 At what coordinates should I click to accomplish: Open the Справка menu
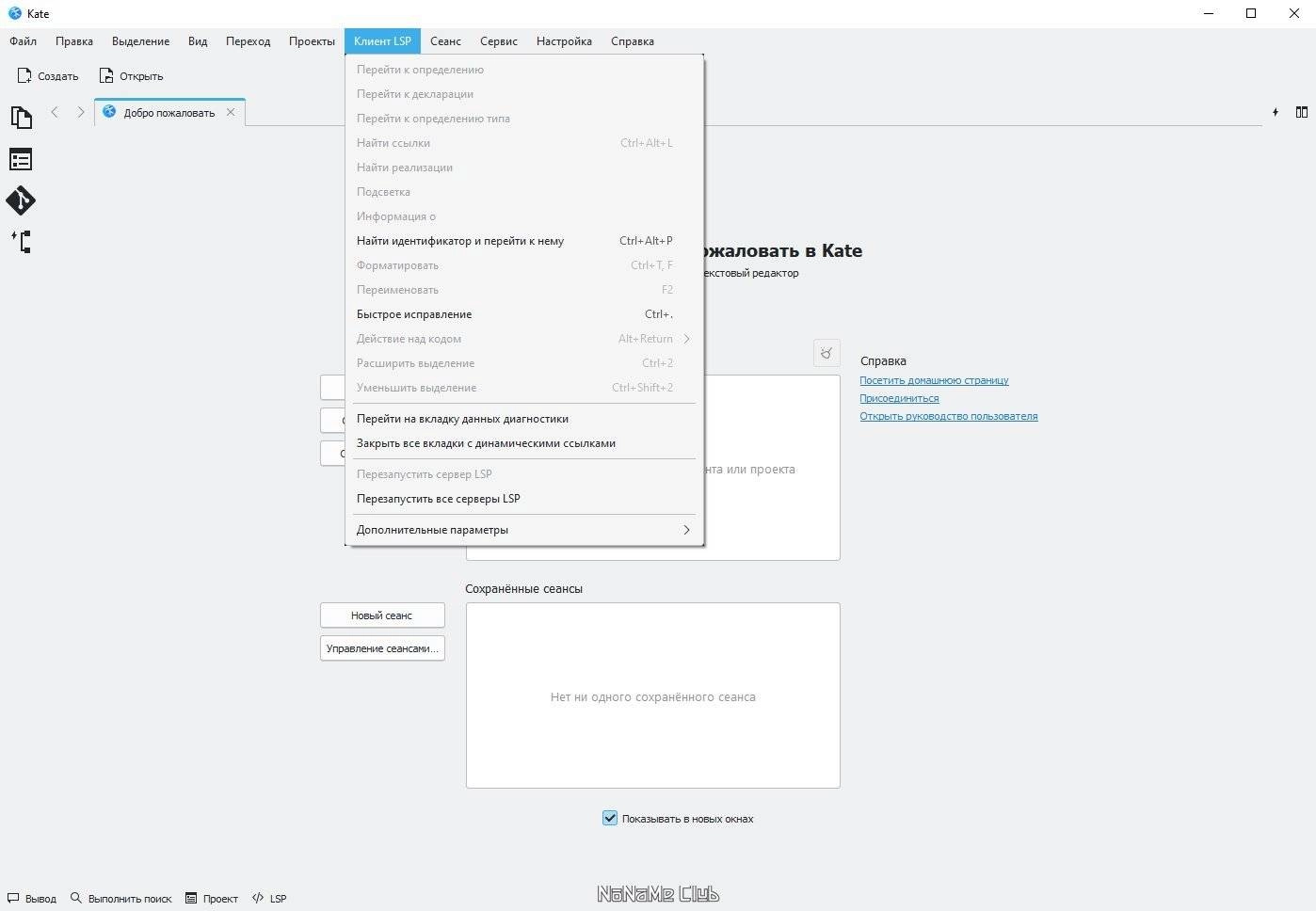coord(633,41)
